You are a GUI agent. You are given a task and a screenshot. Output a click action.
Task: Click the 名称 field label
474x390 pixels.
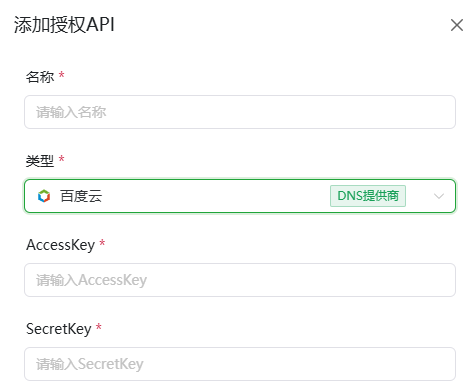(40, 77)
